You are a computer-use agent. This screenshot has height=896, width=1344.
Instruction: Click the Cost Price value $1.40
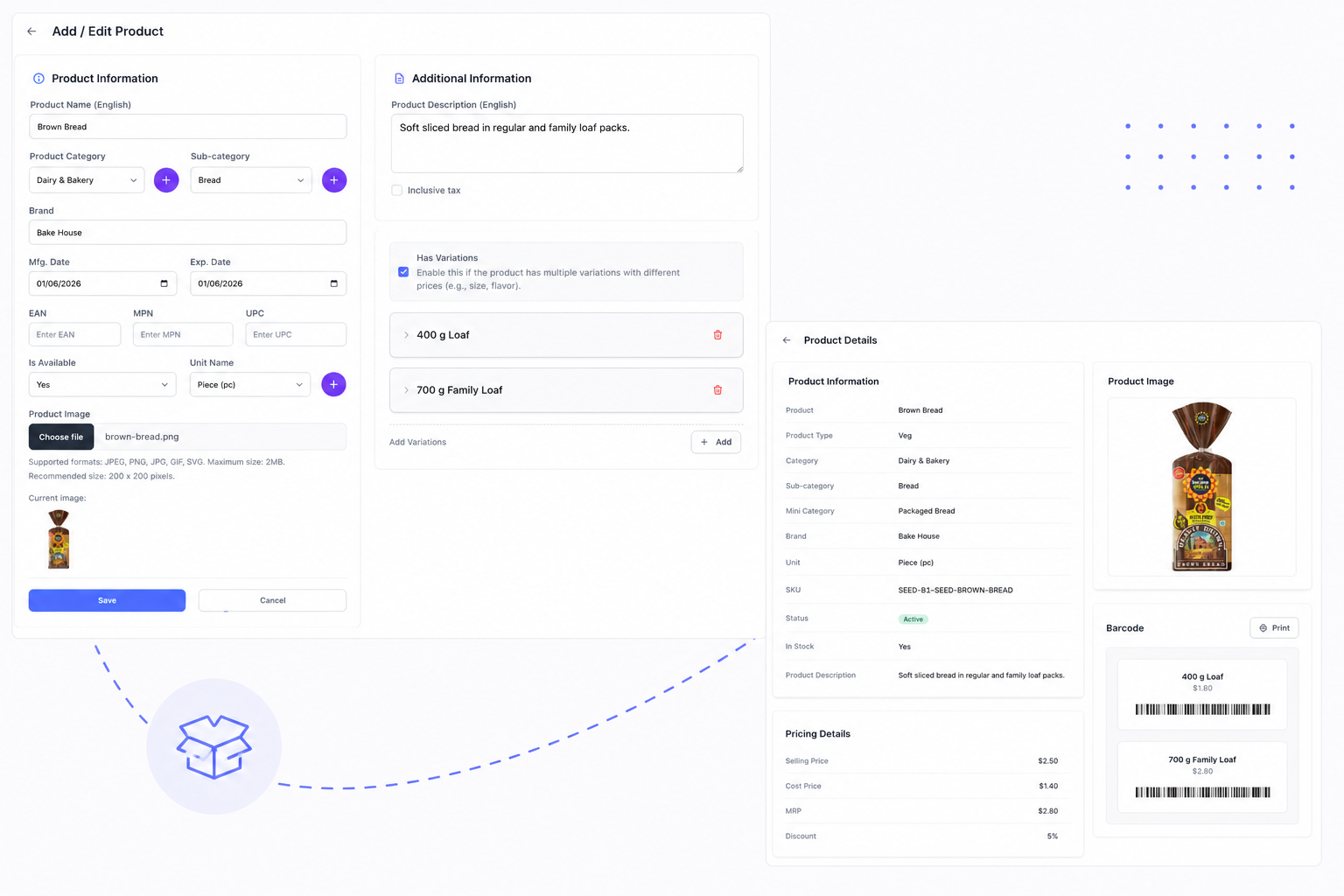click(x=1048, y=787)
